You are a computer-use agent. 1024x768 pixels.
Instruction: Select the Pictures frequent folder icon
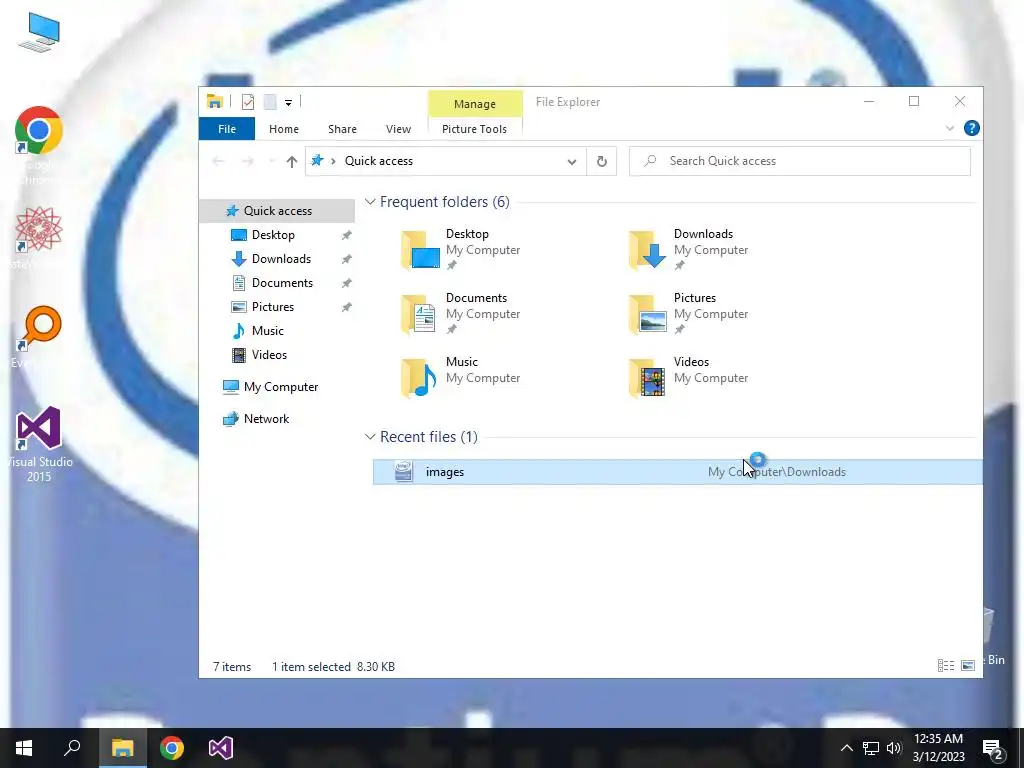tap(647, 315)
